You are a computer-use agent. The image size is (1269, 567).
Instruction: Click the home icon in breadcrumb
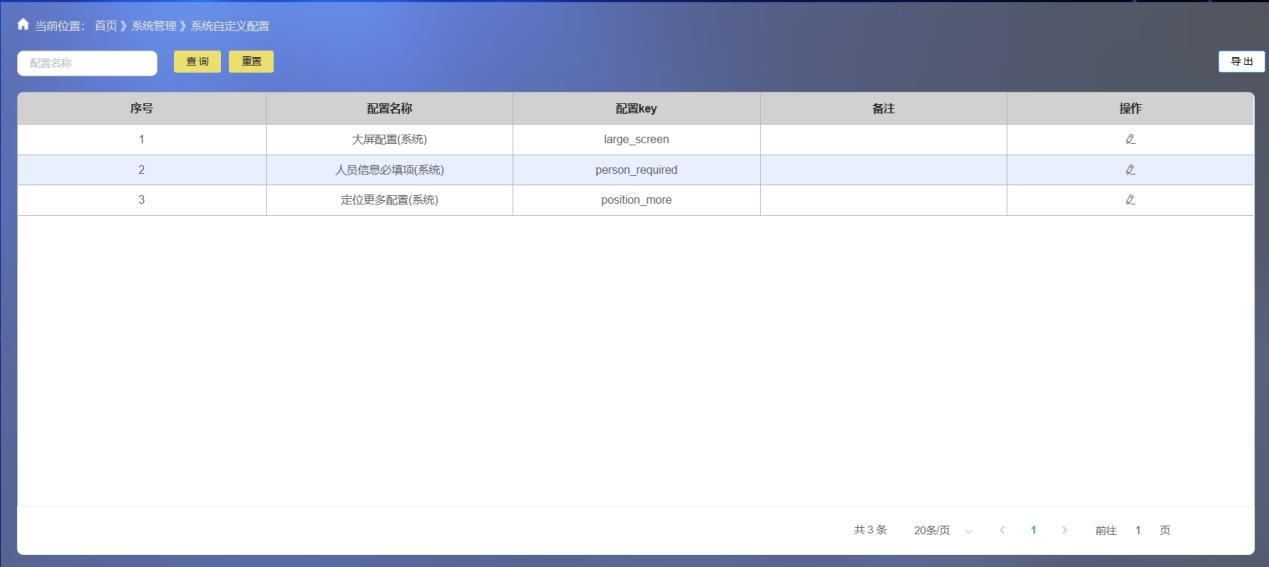point(23,25)
